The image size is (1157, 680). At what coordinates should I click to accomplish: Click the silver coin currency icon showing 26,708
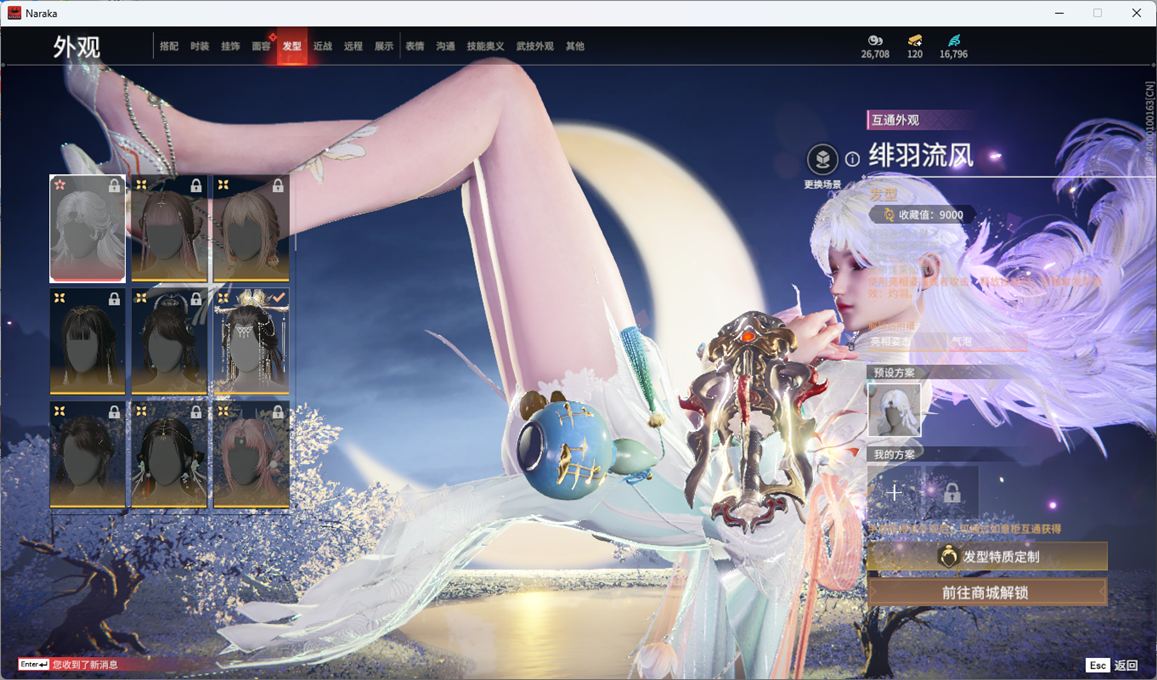875,40
